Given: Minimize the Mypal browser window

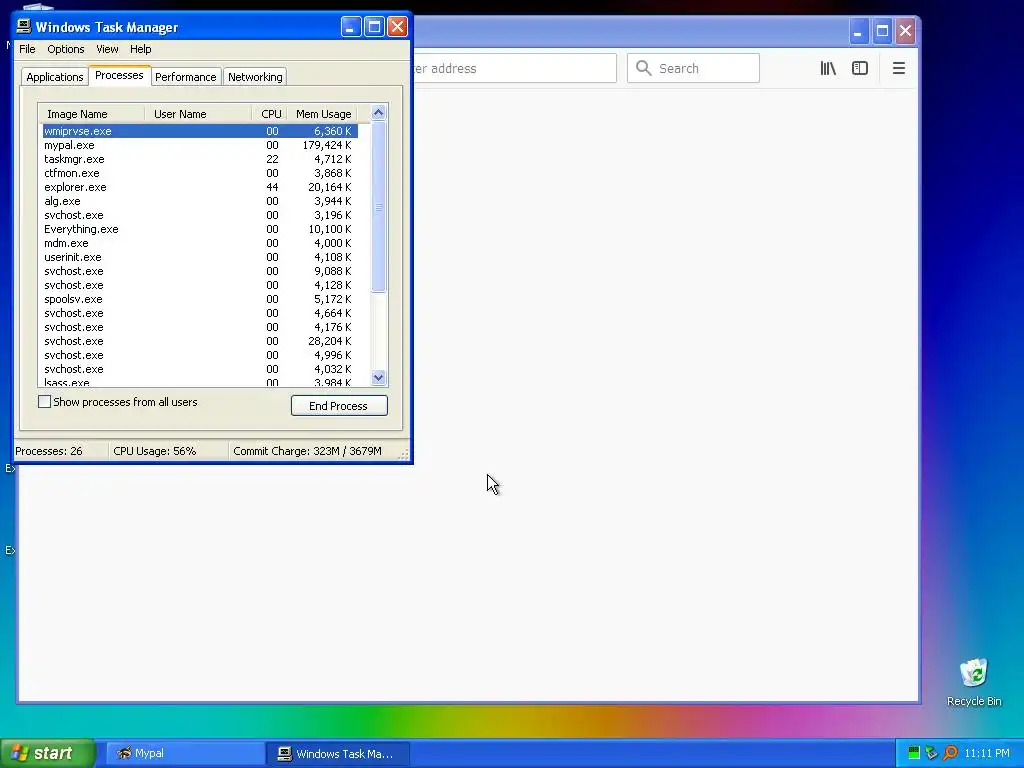Looking at the screenshot, I should [x=858, y=31].
